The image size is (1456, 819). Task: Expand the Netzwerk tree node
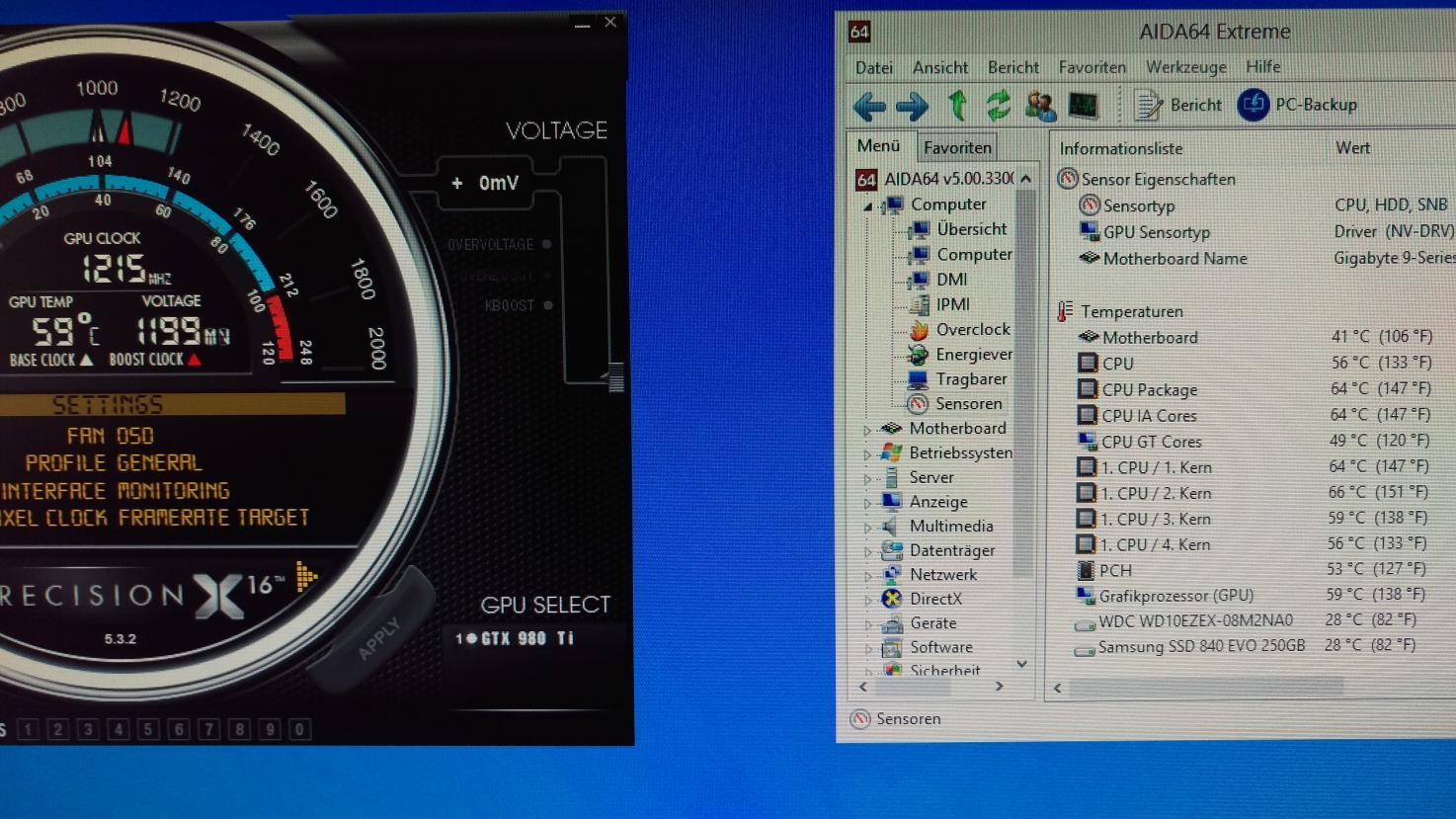(867, 576)
